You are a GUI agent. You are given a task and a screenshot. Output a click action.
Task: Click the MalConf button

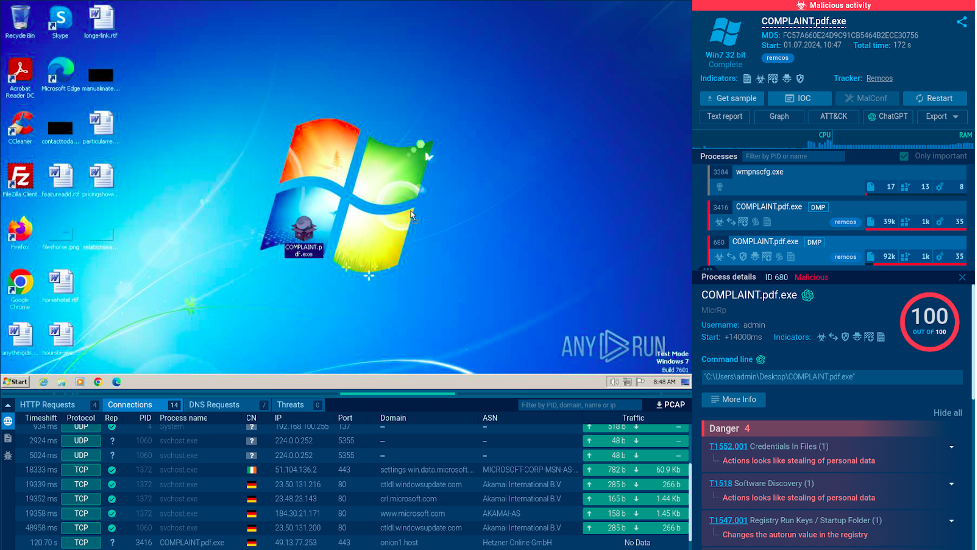(x=867, y=98)
